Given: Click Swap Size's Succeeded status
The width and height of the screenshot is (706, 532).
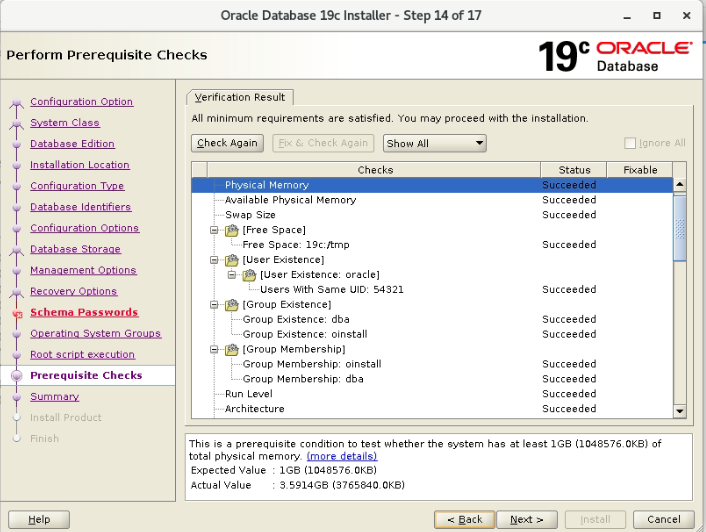Looking at the screenshot, I should 569,215.
